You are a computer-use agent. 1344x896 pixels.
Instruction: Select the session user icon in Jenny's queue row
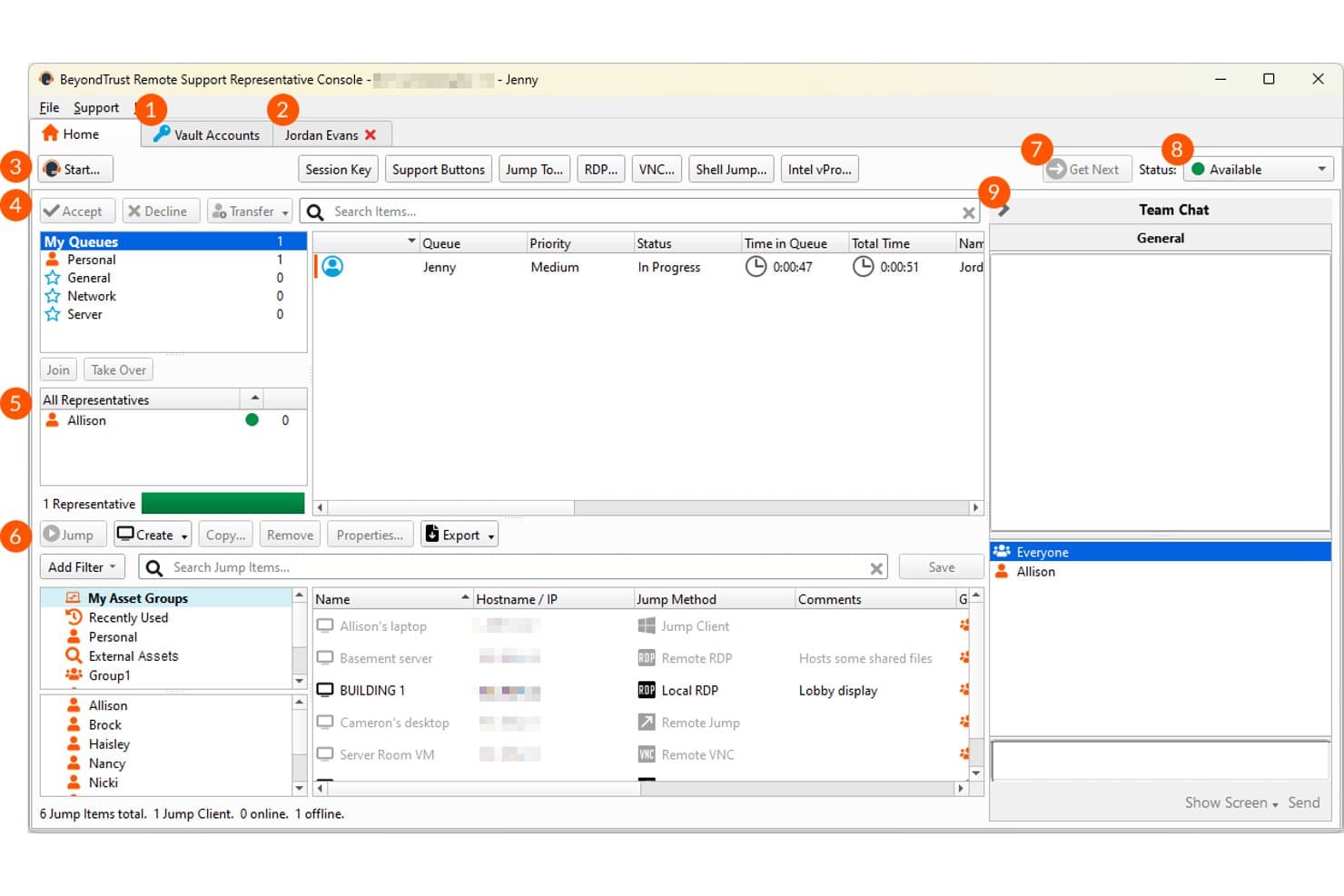tap(332, 267)
